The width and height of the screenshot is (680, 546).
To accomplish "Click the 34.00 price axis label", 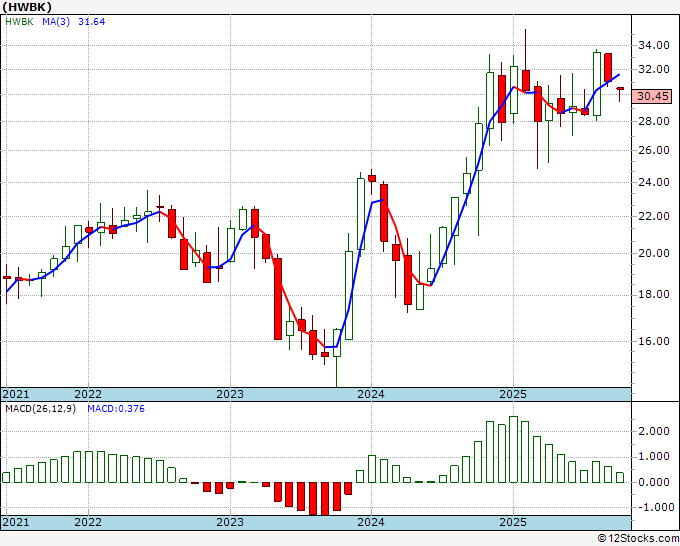I will 653,45.
